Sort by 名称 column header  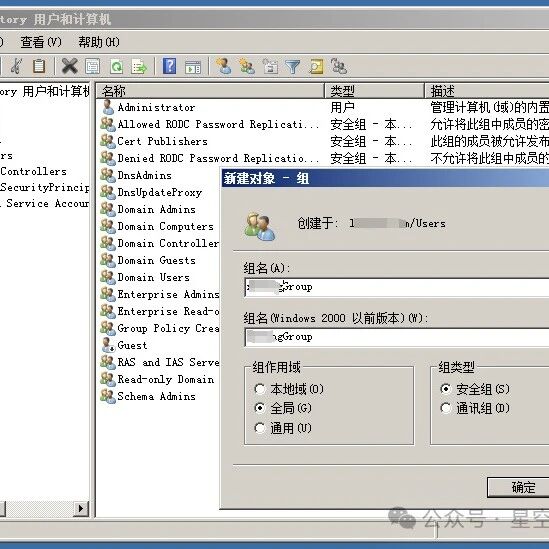coord(210,91)
